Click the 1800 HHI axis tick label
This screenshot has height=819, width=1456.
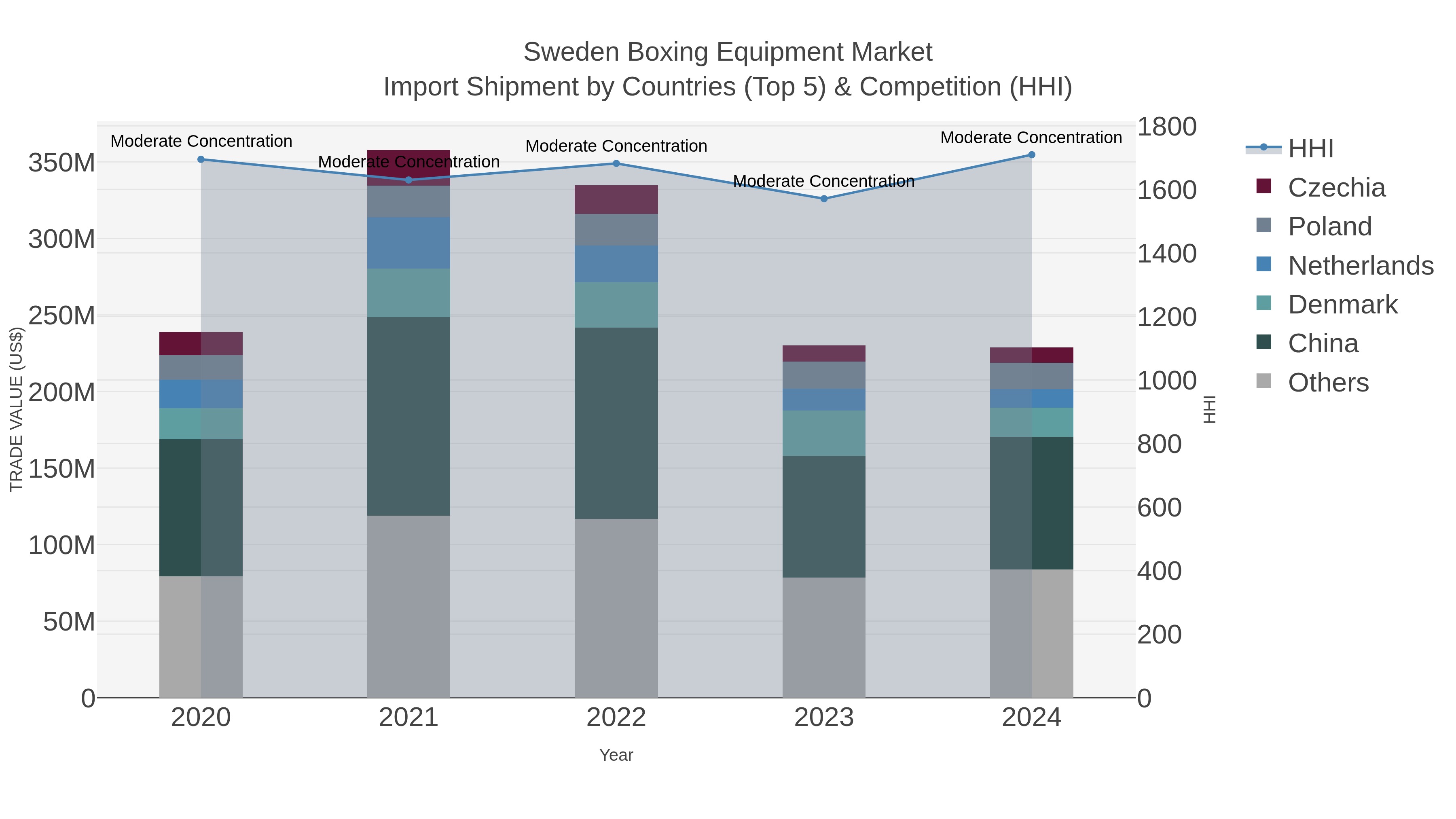pyautogui.click(x=1166, y=127)
